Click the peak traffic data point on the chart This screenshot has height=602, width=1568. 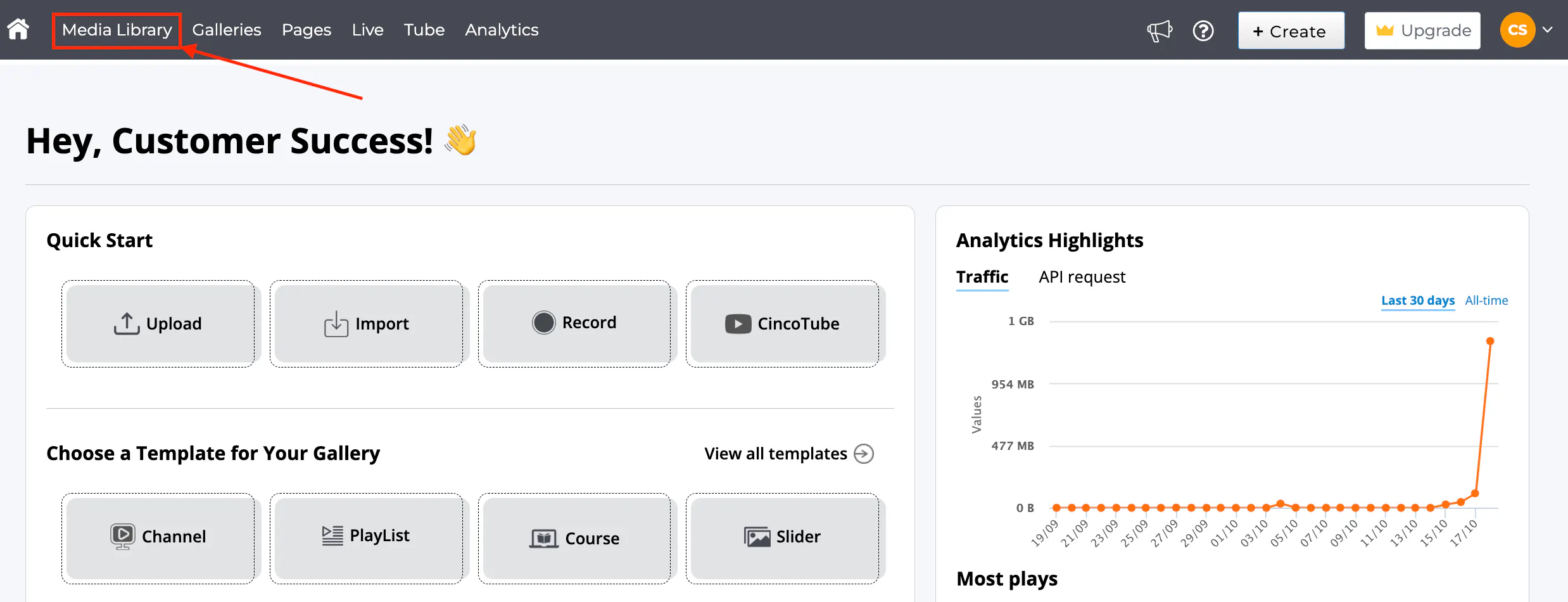(x=1490, y=342)
